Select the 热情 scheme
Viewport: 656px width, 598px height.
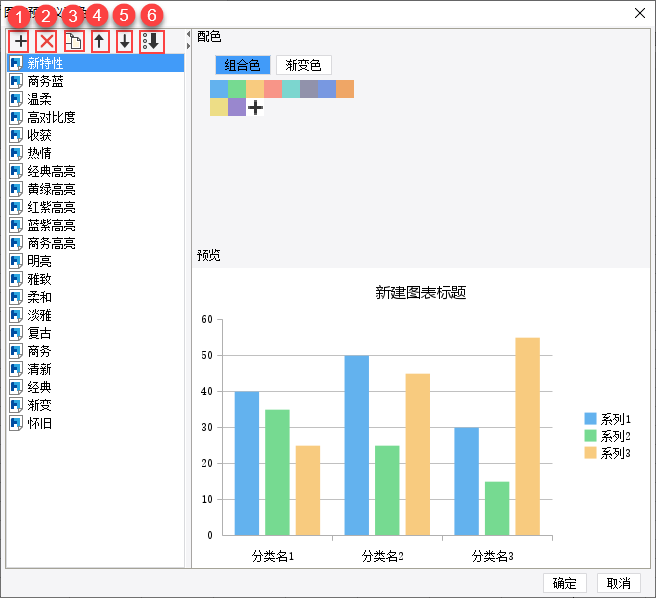pos(96,153)
